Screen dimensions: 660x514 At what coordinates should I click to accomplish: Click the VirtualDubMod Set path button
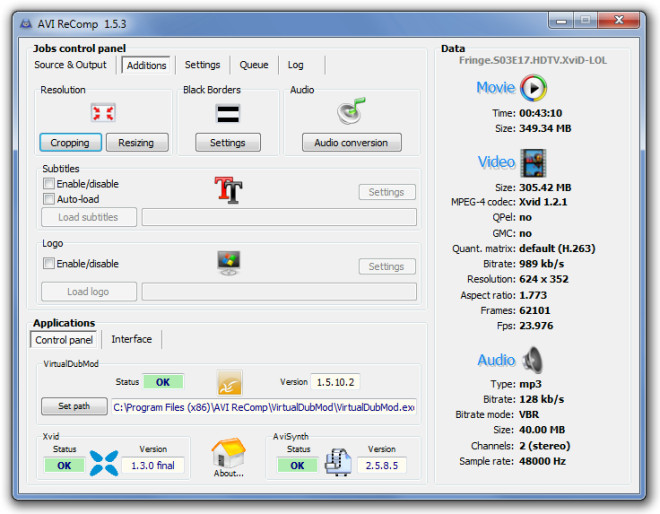click(x=74, y=406)
